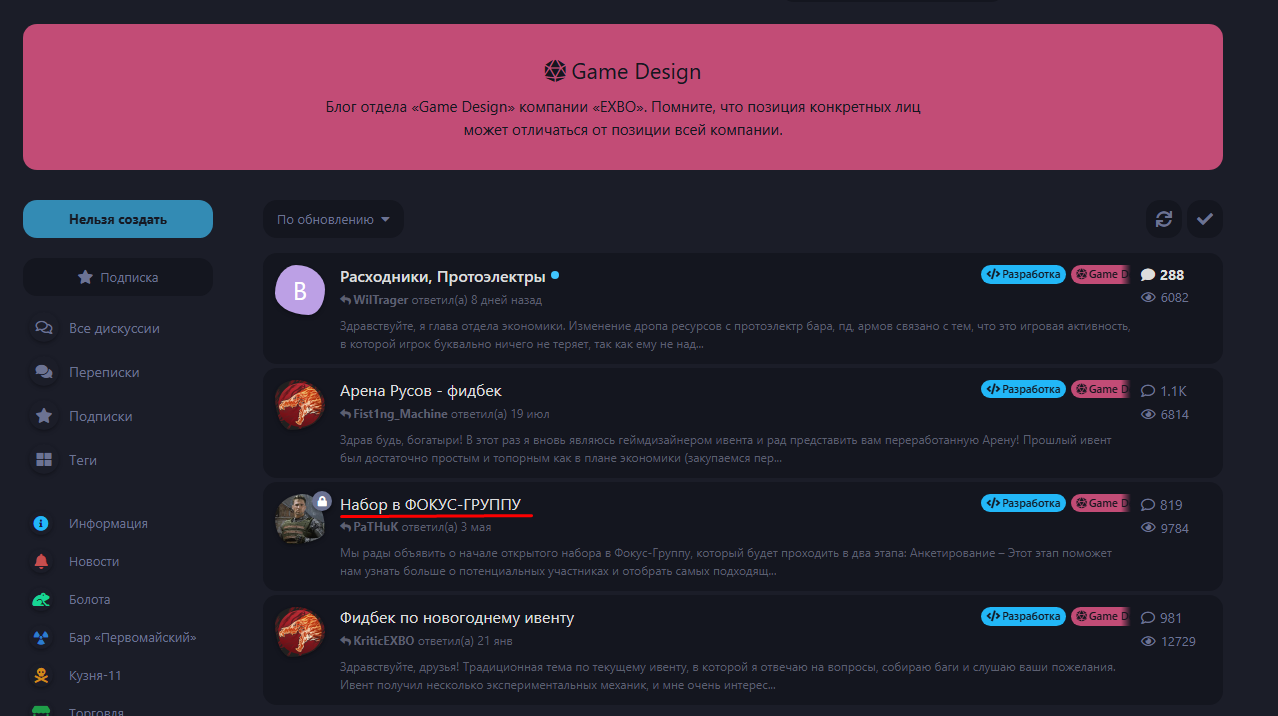
Task: Click username 'WilTrager' in last reply line
Action: point(383,300)
